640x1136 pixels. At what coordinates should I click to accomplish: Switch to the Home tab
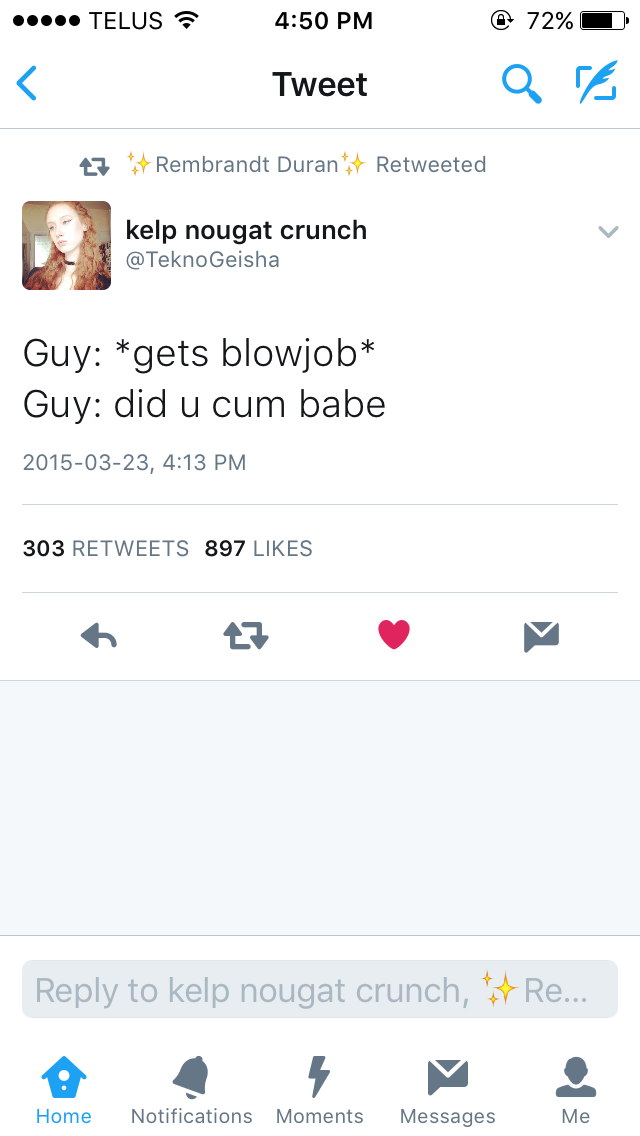[64, 1090]
